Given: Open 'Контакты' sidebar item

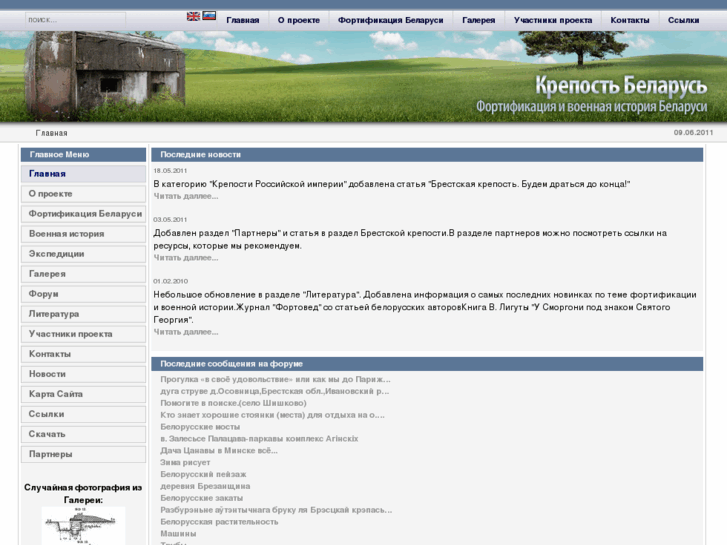Looking at the screenshot, I should click(x=83, y=354).
